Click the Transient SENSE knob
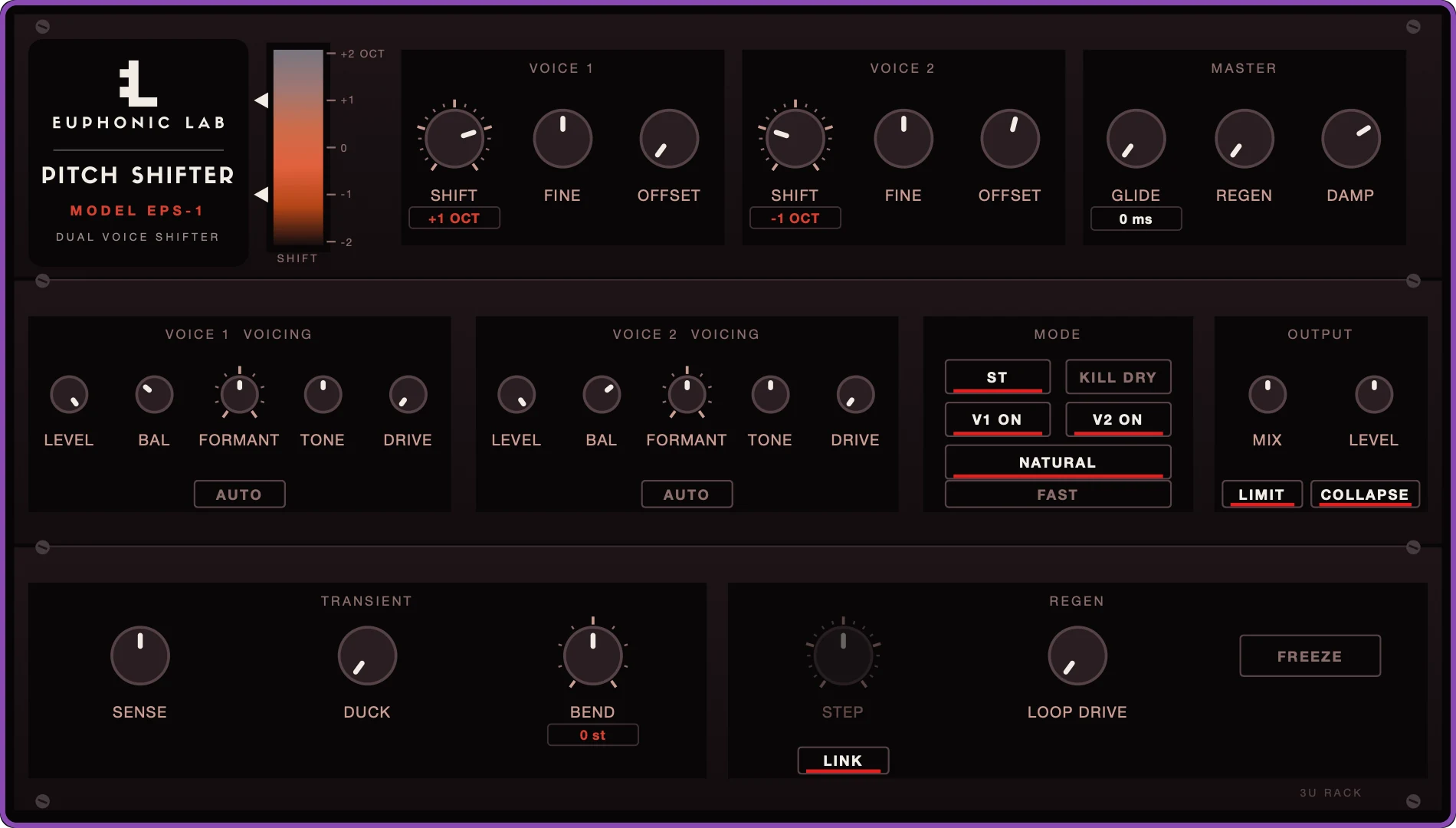The width and height of the screenshot is (1456, 828). click(139, 656)
